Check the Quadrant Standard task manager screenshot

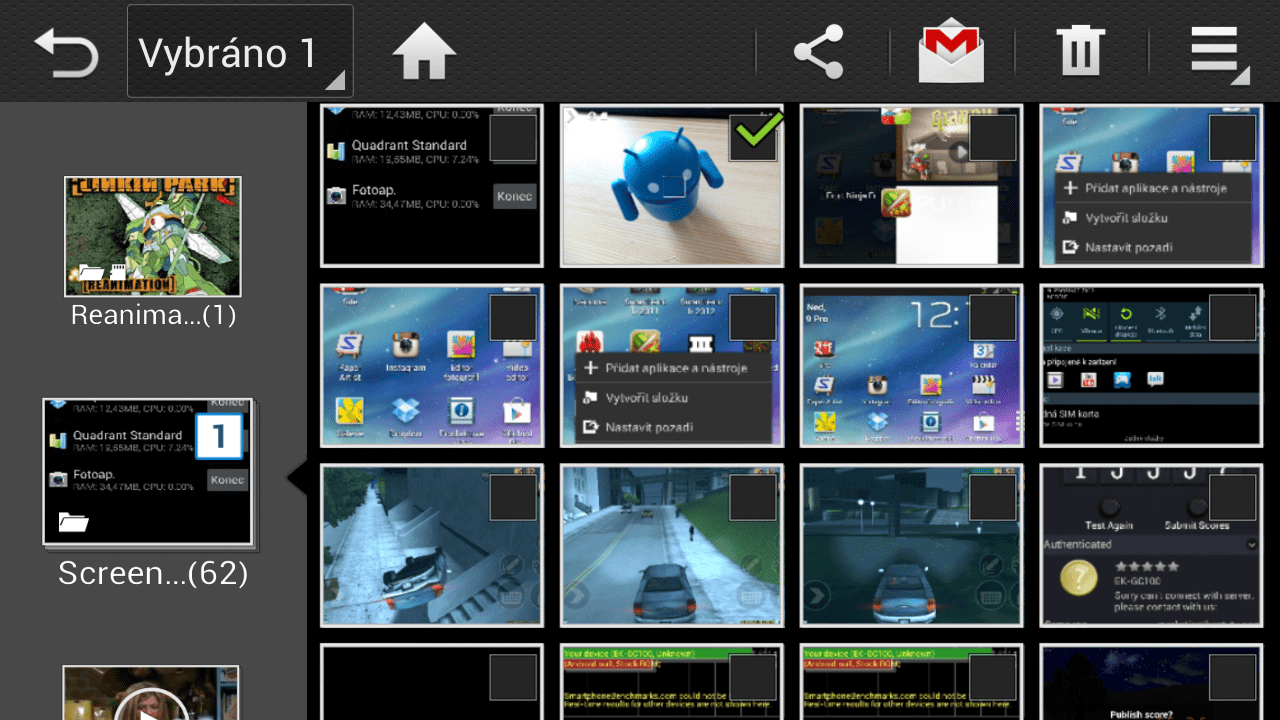point(513,137)
